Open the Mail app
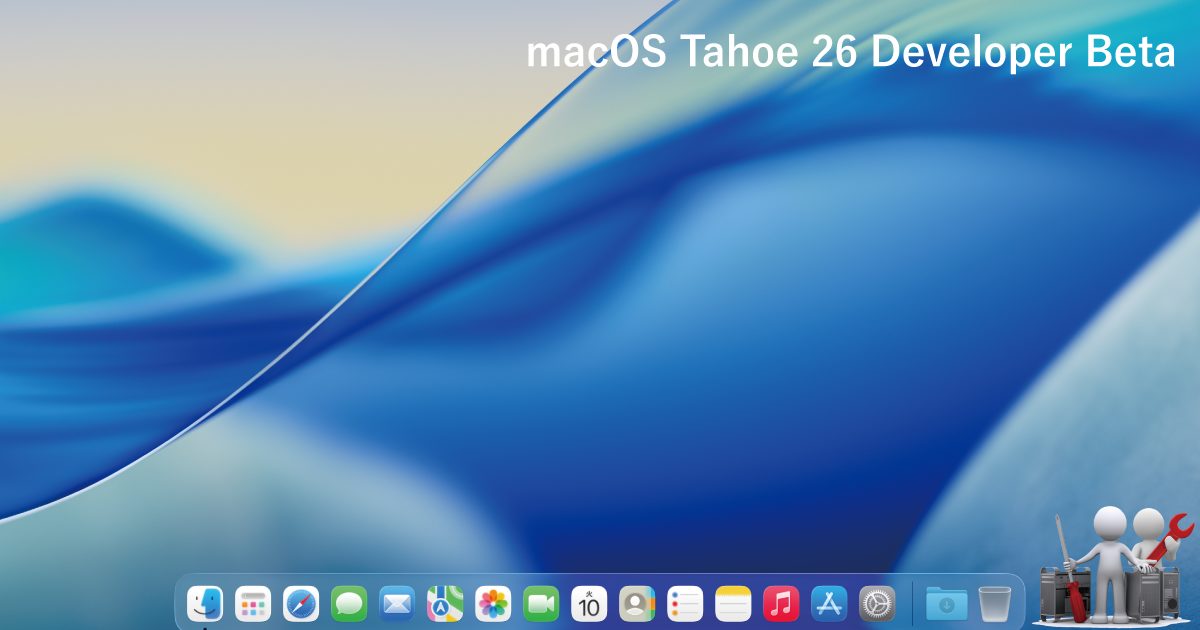Screen dimensions: 1200x630 [x=396, y=603]
